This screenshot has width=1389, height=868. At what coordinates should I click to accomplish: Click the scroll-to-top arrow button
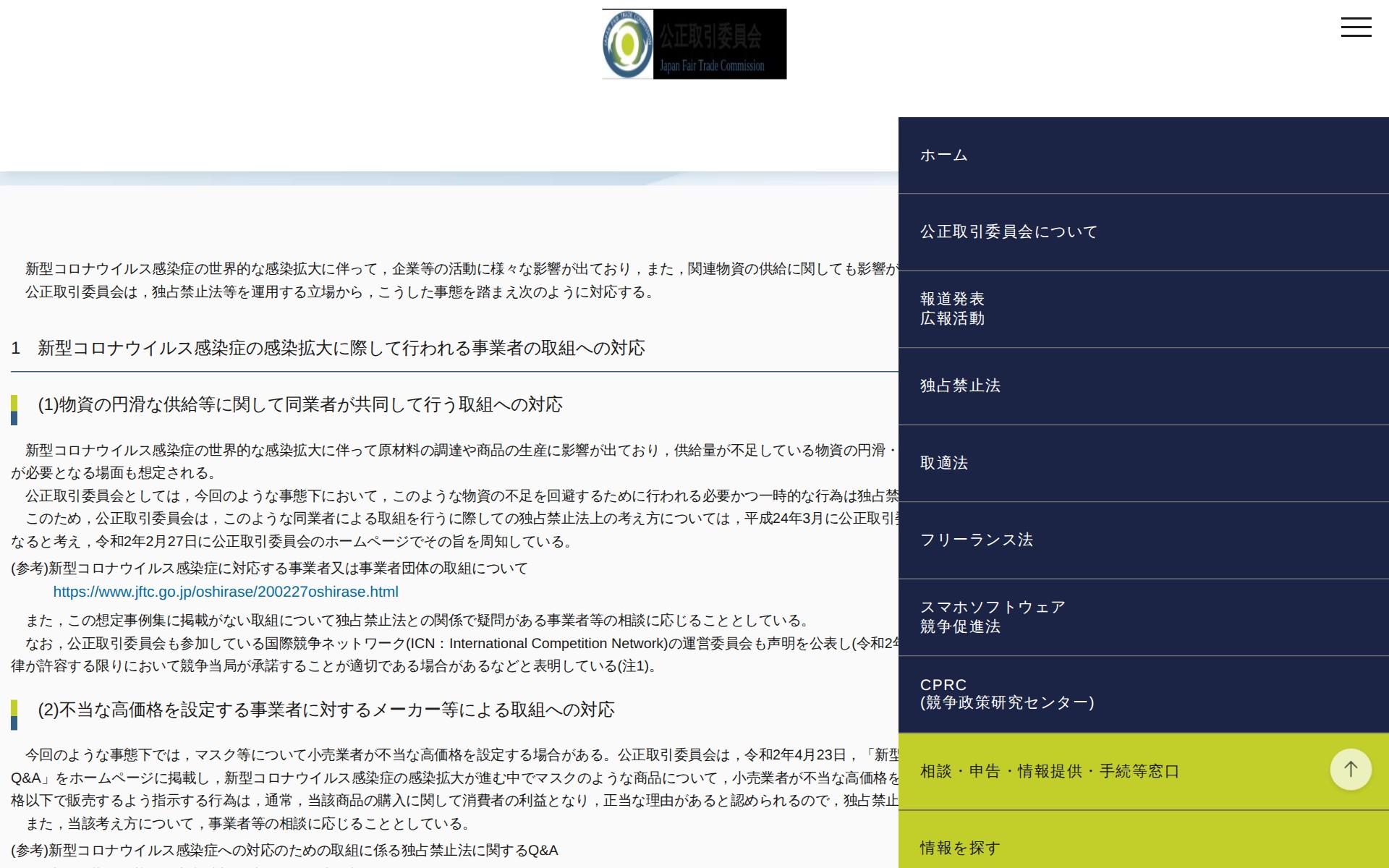(x=1350, y=769)
